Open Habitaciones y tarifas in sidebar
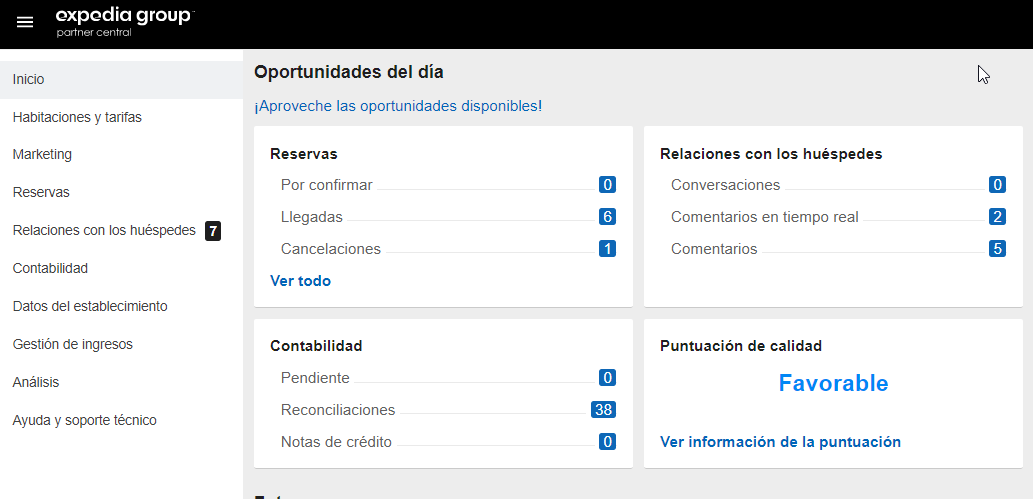Image resolution: width=1033 pixels, height=499 pixels. click(77, 117)
